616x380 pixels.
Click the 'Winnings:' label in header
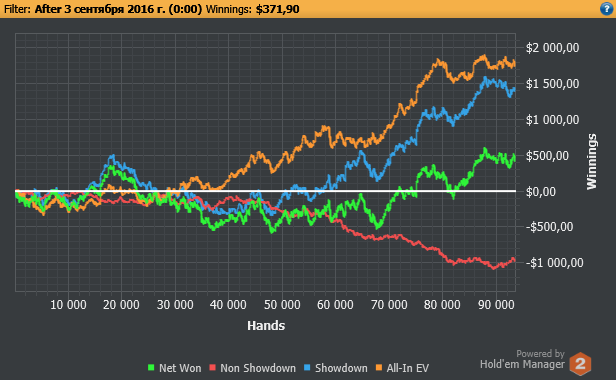coord(229,9)
